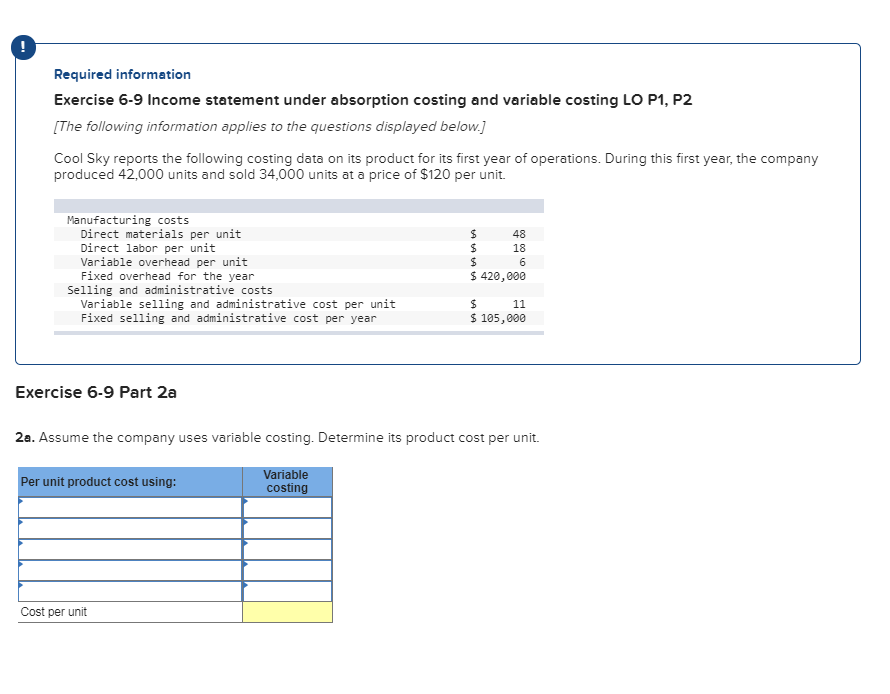Select the yellow Cost per unit input cell
This screenshot has width=890, height=694.
[287, 611]
